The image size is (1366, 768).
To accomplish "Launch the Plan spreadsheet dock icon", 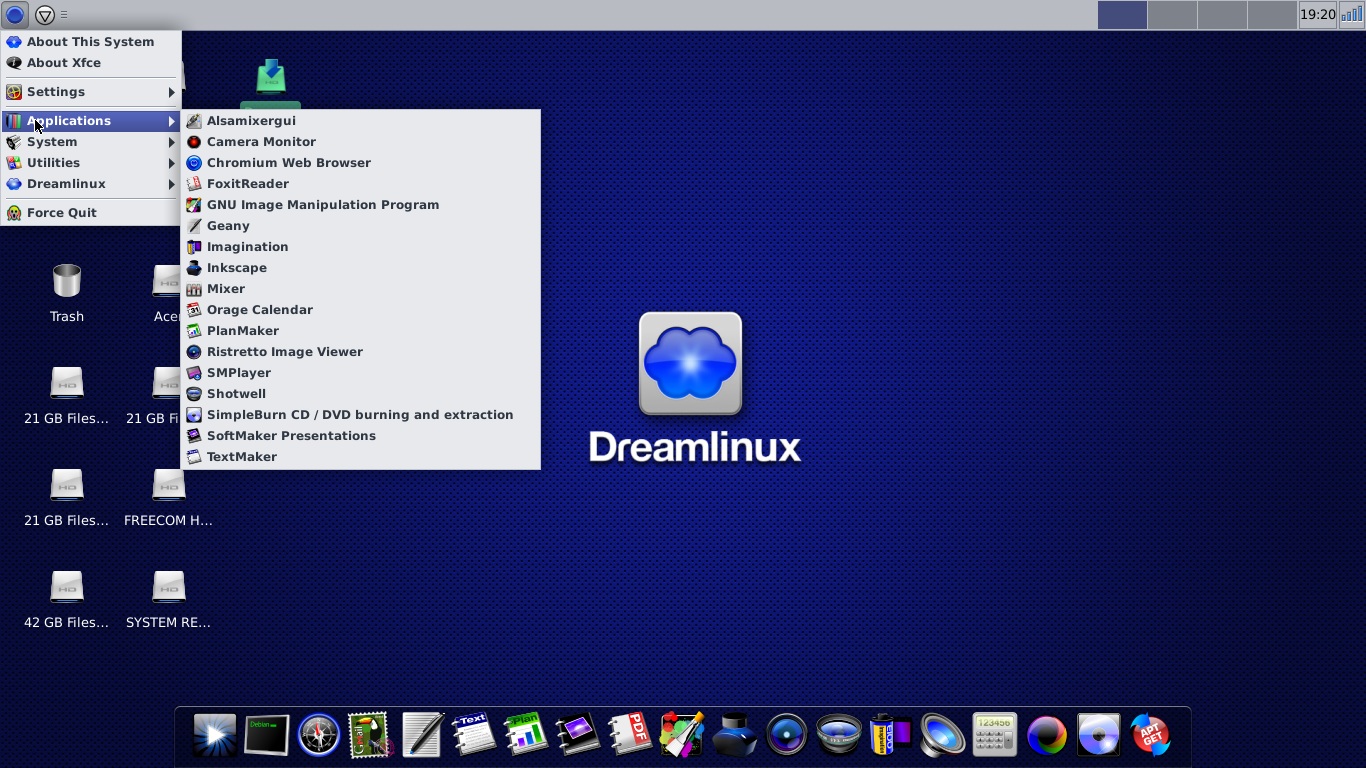I will coord(526,734).
